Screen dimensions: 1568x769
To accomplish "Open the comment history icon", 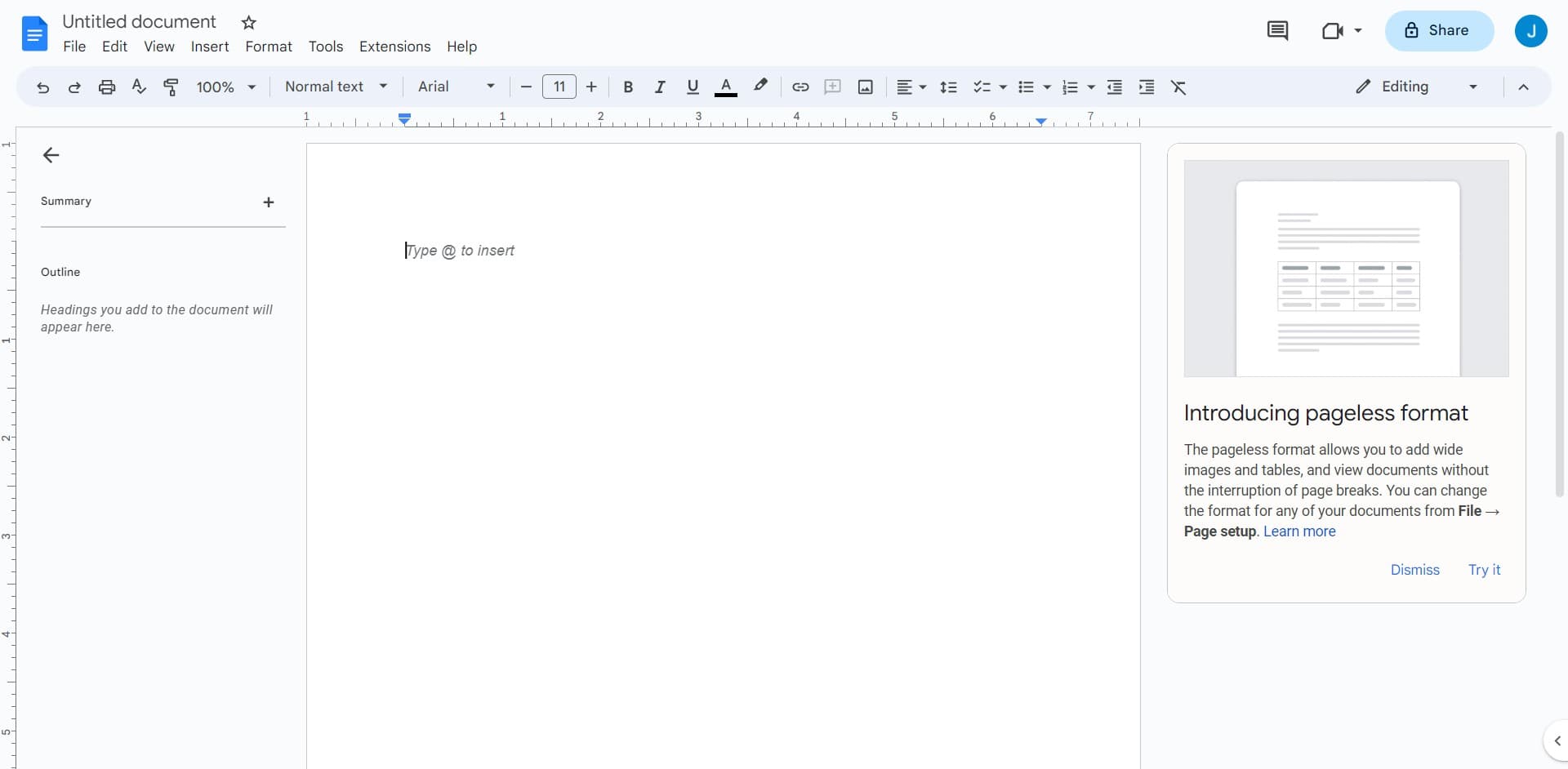I will point(1277,31).
